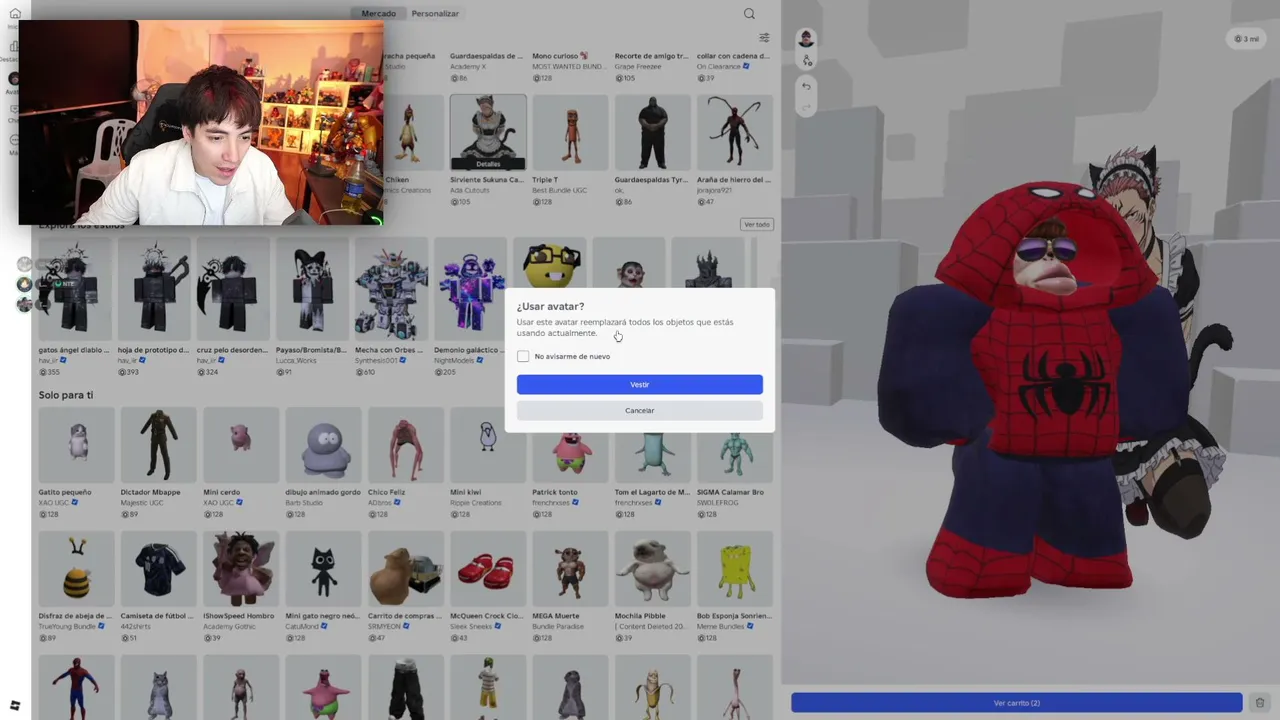This screenshot has width=1280, height=720.
Task: Select the 'cruz pelo desorden' style thumbnail
Action: [234, 290]
